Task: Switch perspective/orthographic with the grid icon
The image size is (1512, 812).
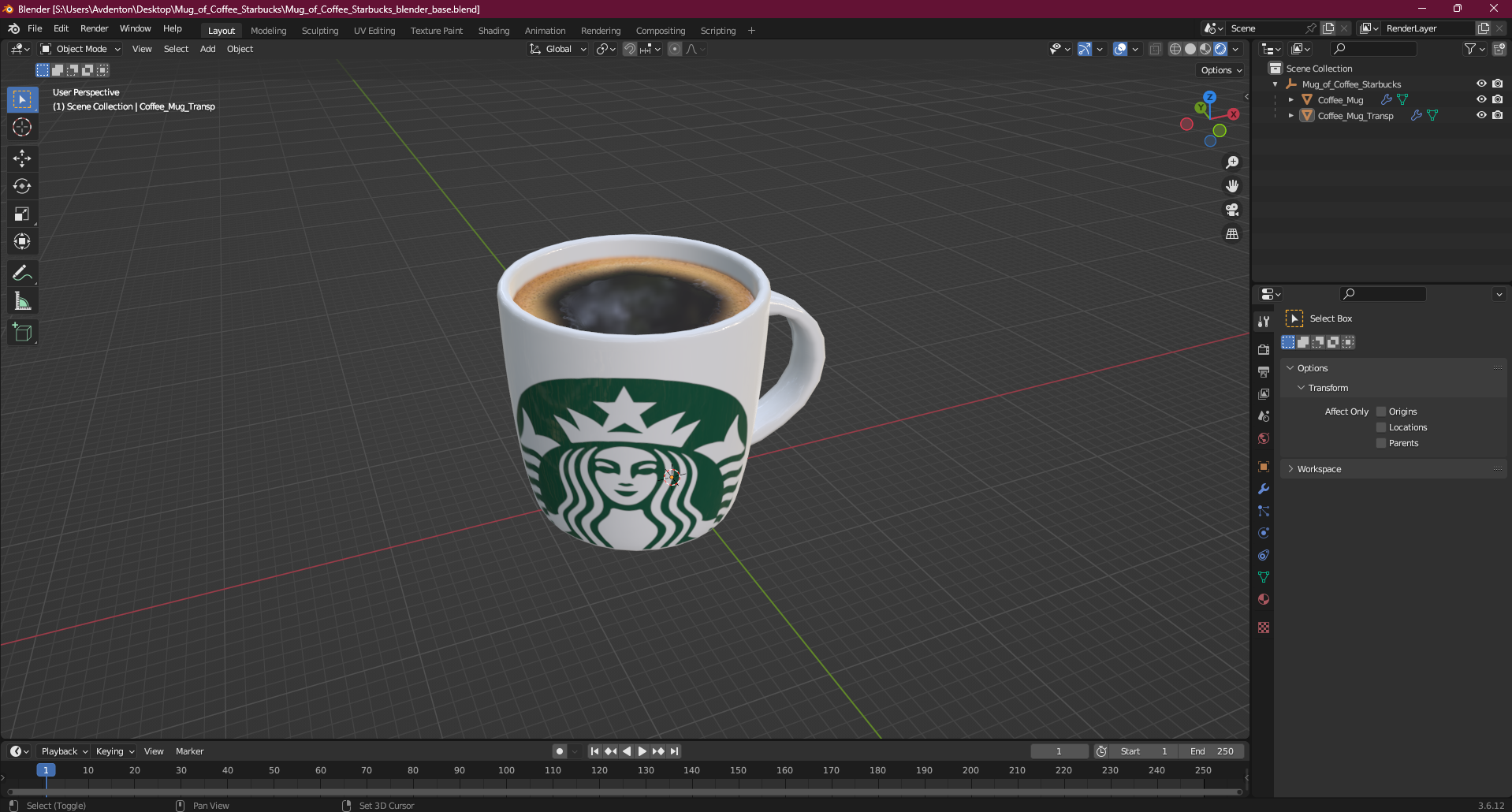Action: [x=1232, y=234]
